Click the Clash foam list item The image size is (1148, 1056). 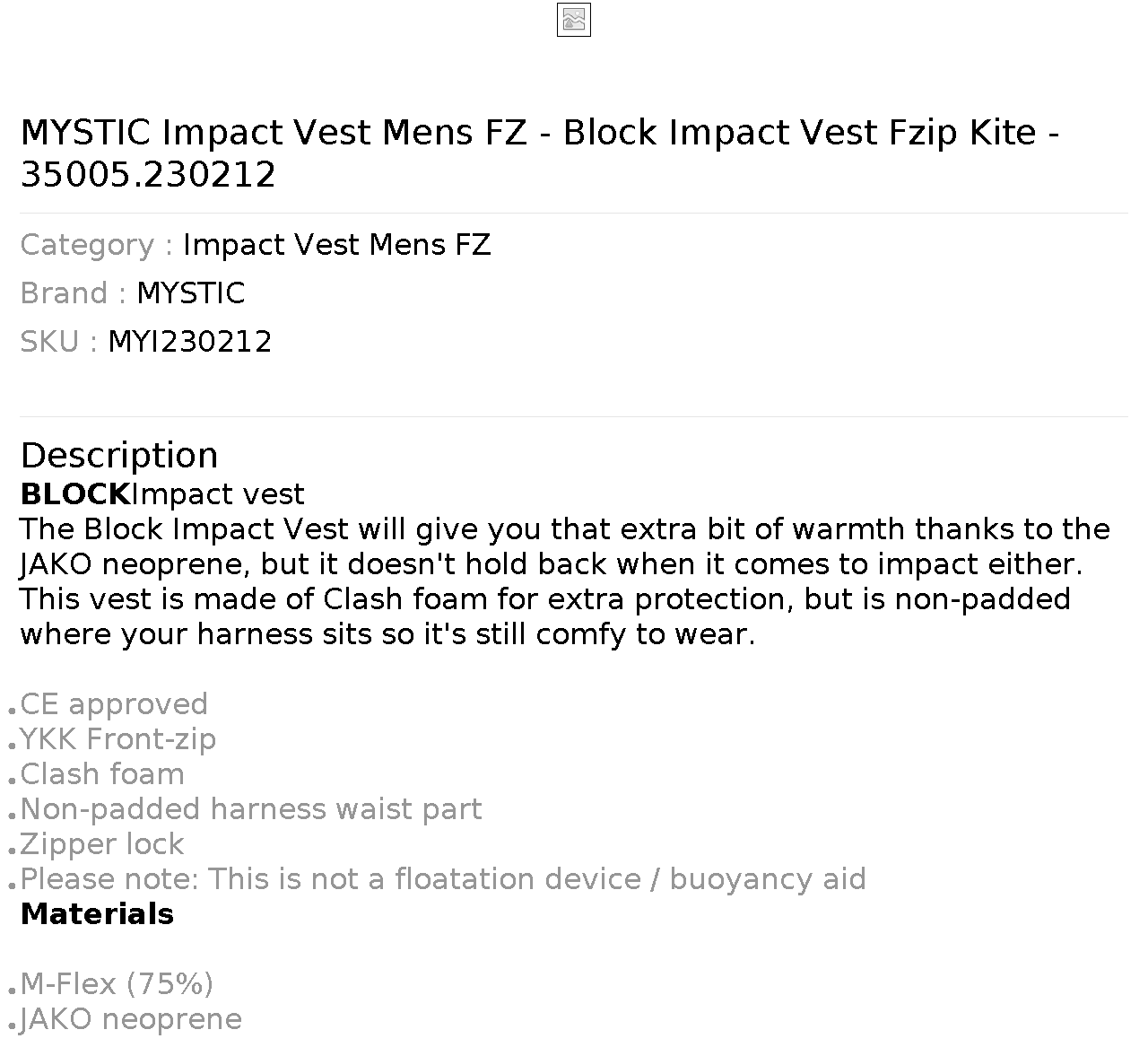click(102, 774)
